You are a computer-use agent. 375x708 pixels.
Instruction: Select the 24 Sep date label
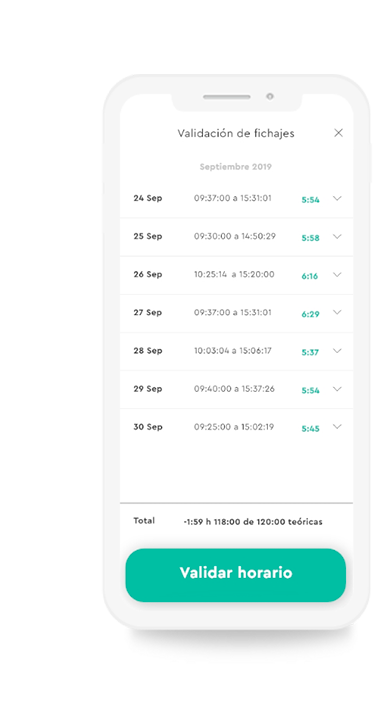148,198
